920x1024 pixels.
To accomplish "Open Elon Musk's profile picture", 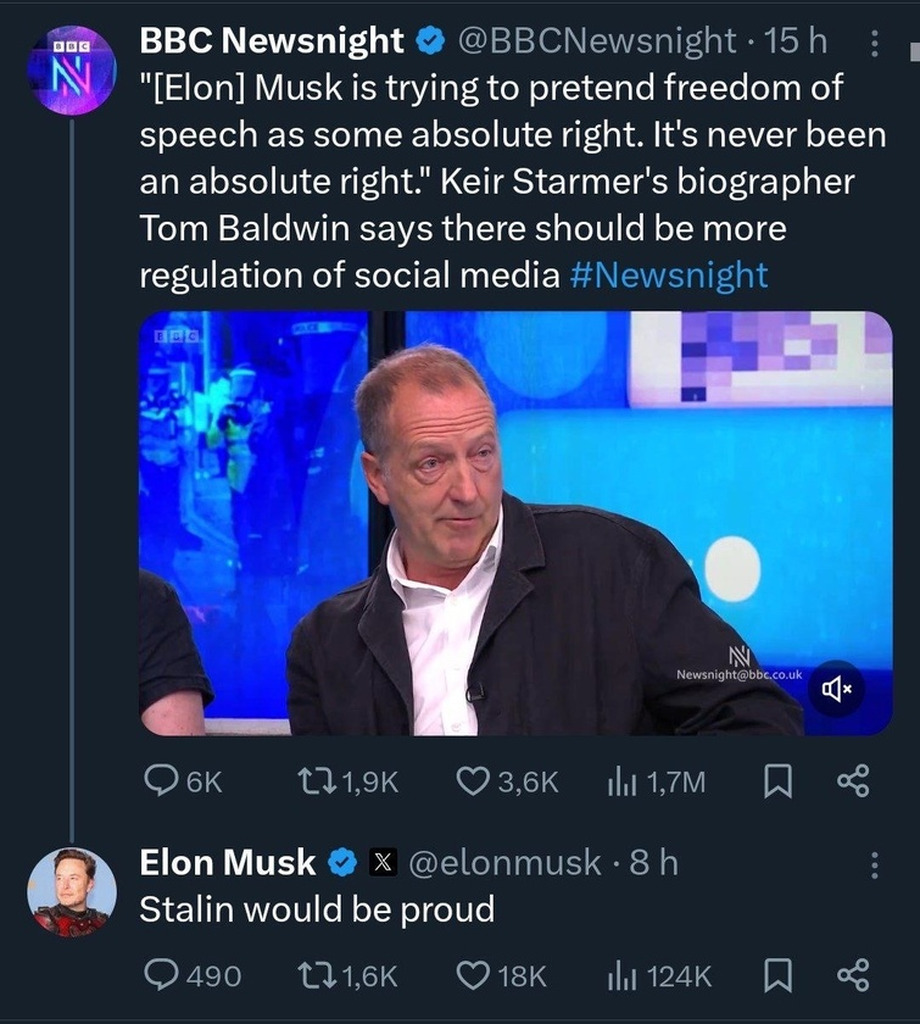I will click(71, 891).
